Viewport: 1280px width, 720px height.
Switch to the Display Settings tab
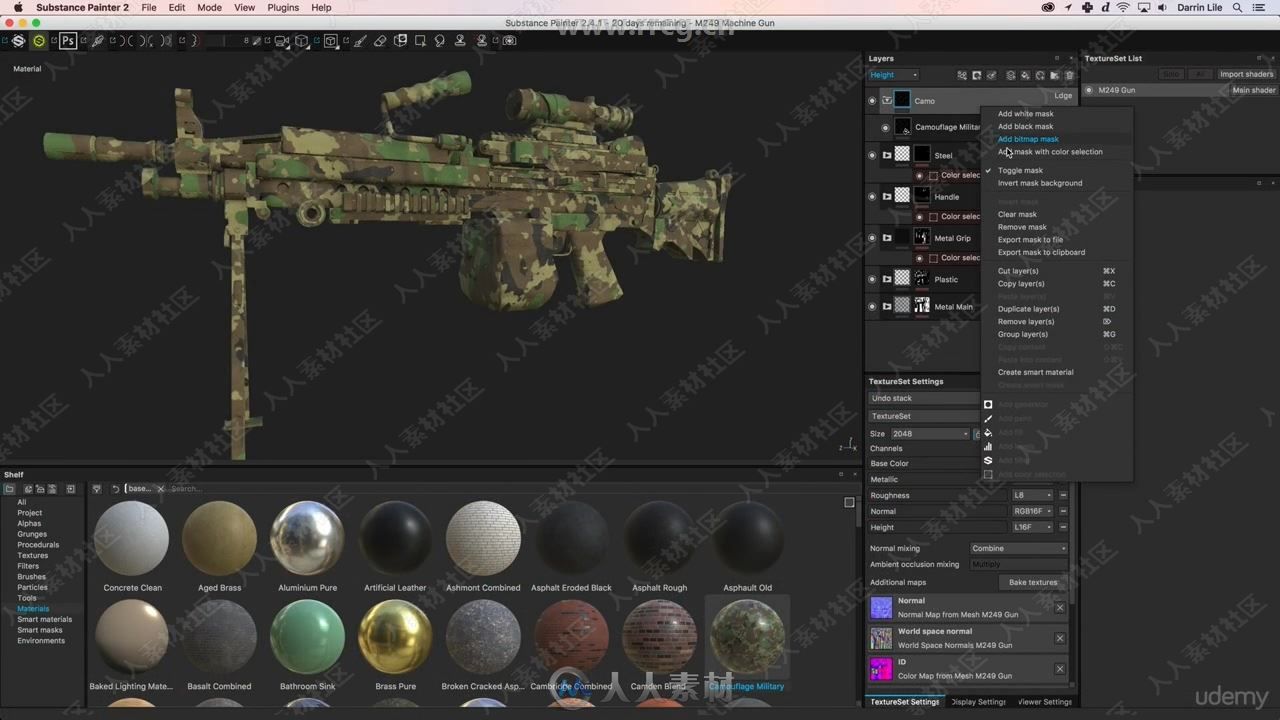978,702
